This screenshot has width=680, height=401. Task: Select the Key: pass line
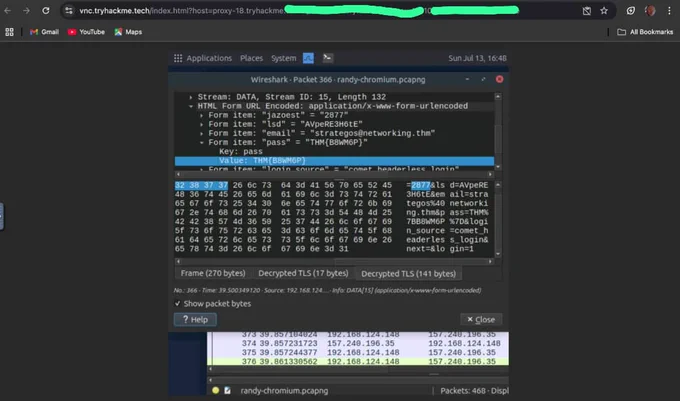tap(241, 152)
